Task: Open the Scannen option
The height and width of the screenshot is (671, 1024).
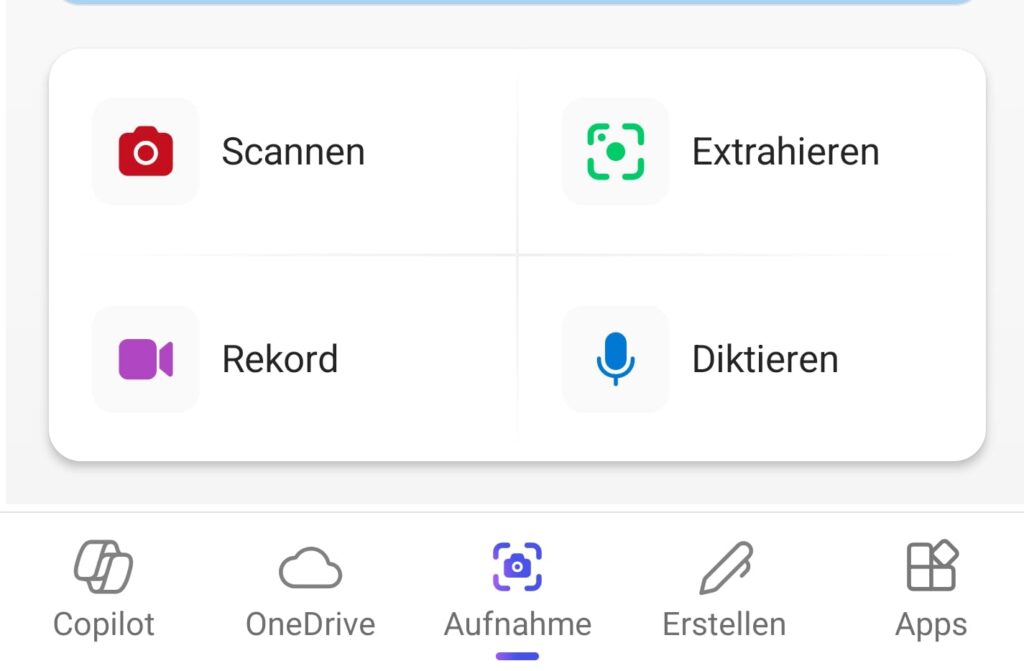Action: coord(283,152)
